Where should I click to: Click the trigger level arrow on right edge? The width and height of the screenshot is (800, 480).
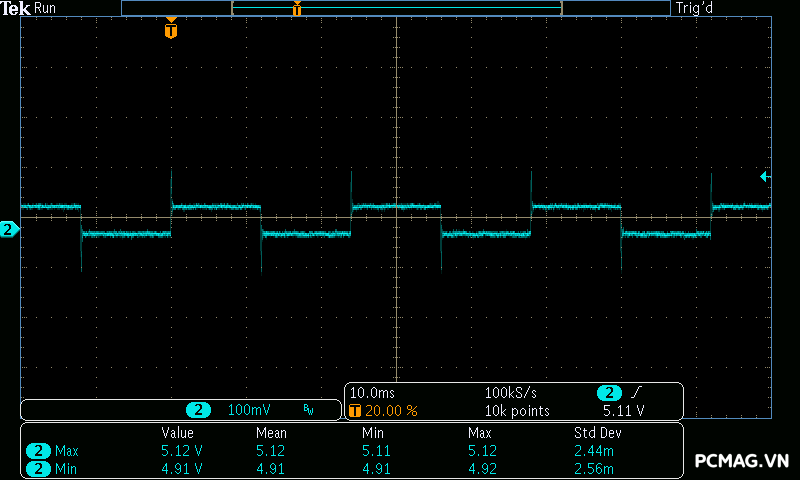tap(765, 177)
